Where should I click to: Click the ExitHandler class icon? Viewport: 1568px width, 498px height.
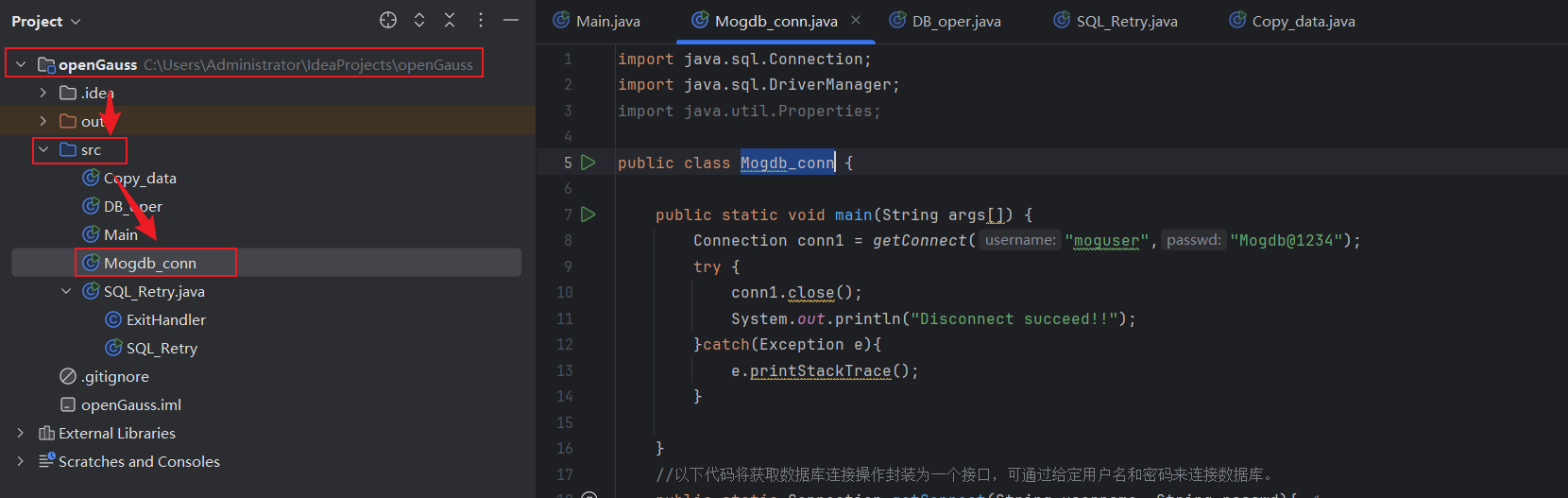coord(113,319)
